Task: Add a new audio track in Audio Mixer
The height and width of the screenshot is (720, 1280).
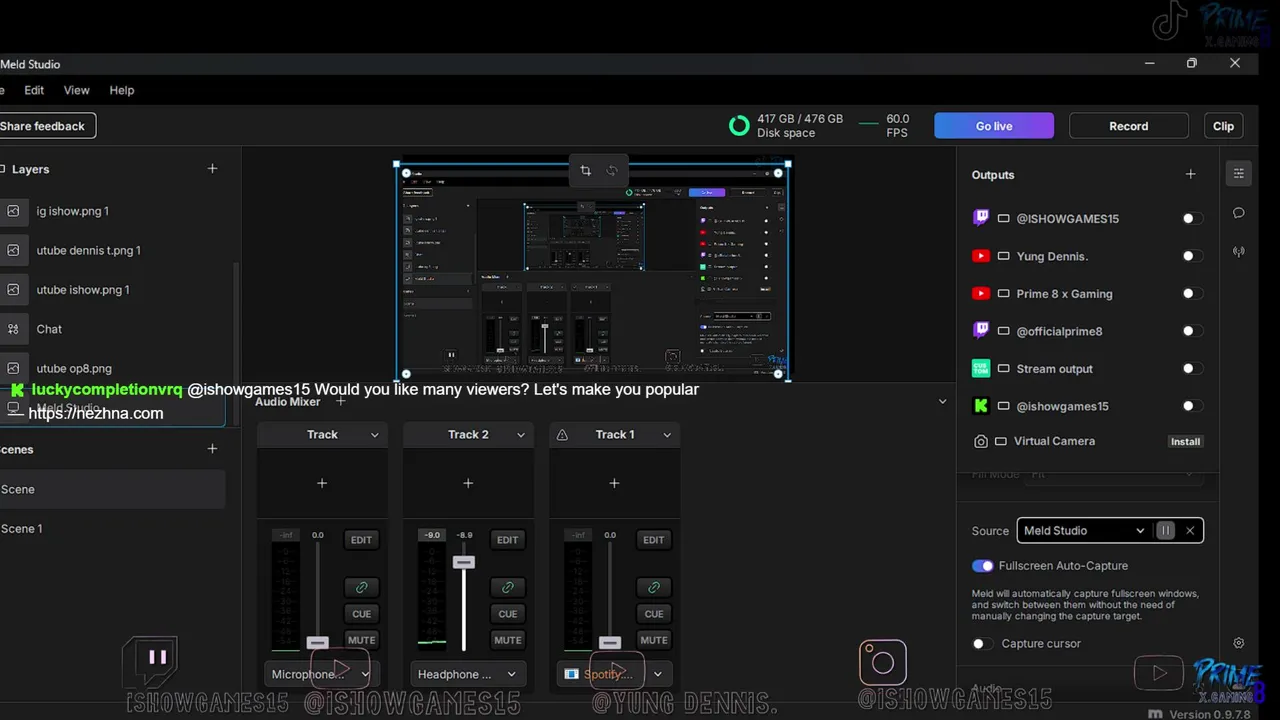Action: coord(340,401)
